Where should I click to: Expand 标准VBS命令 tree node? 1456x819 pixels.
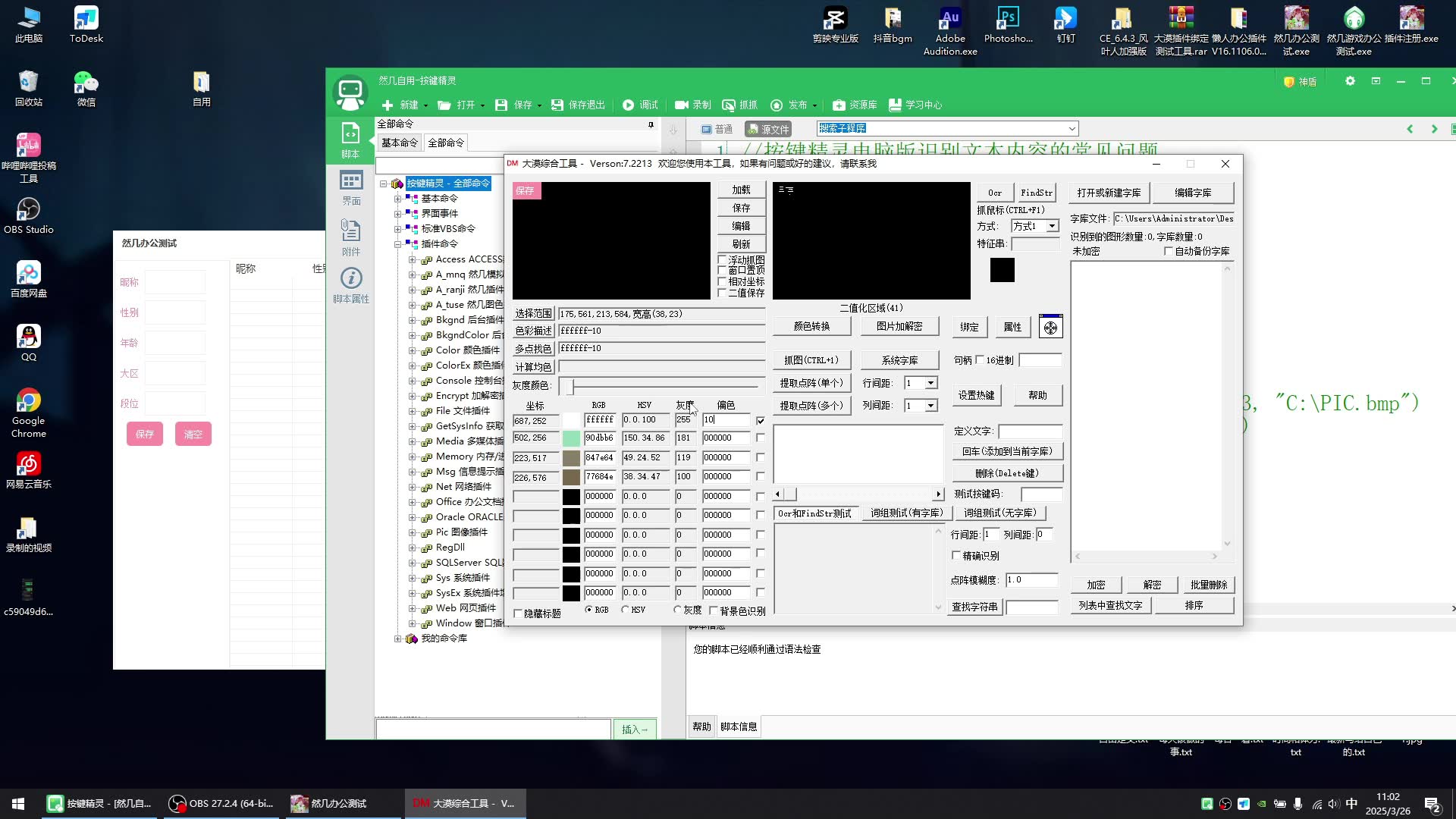397,229
